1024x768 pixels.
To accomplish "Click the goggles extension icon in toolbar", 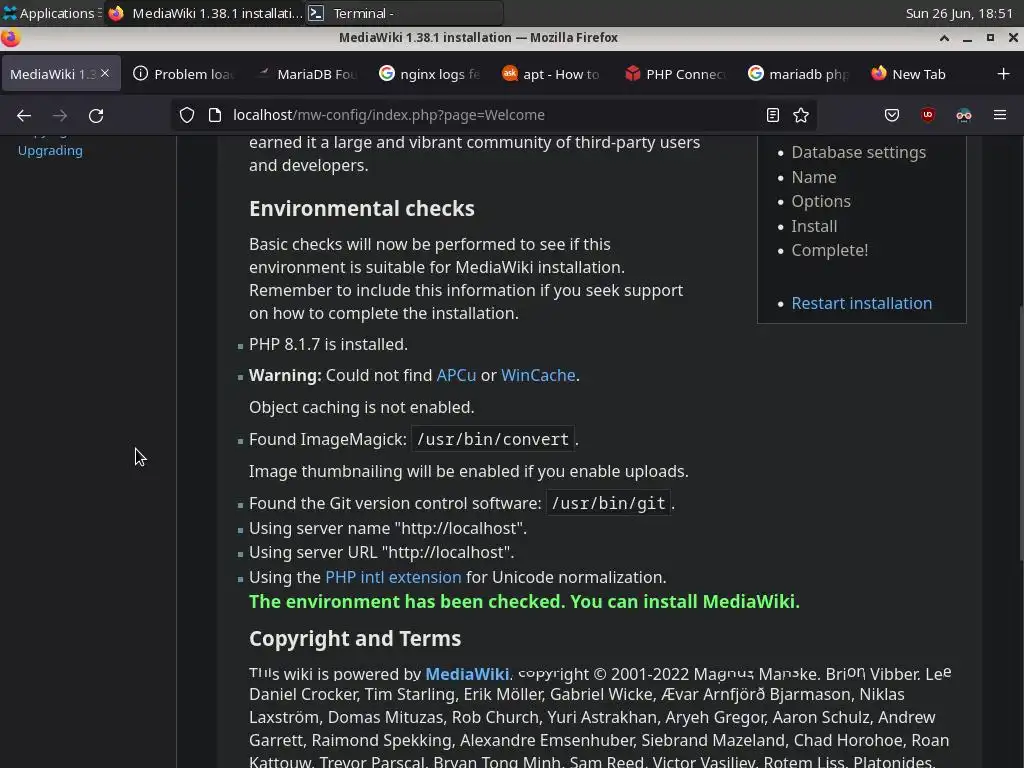I will (x=963, y=116).
